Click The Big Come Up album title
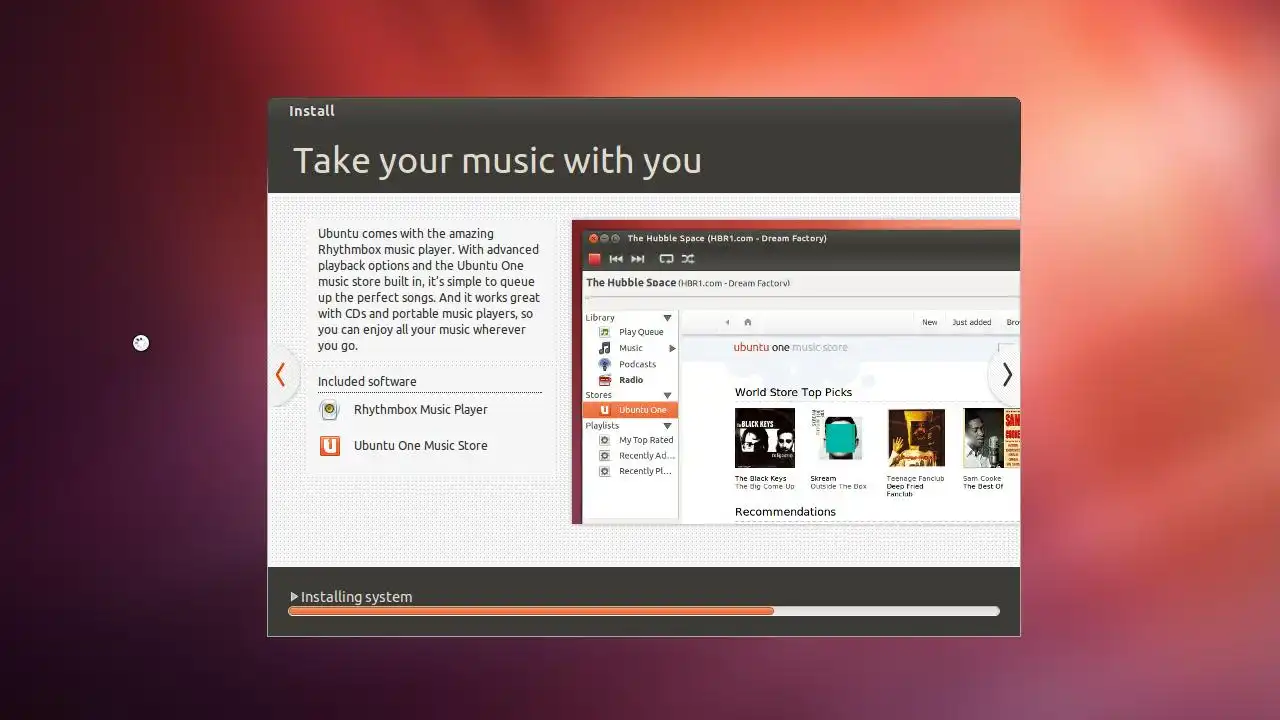 tap(765, 487)
